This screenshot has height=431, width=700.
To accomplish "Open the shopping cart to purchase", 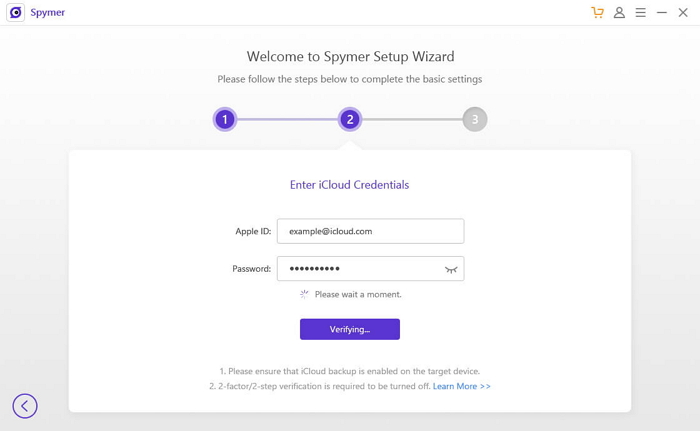I will (597, 13).
